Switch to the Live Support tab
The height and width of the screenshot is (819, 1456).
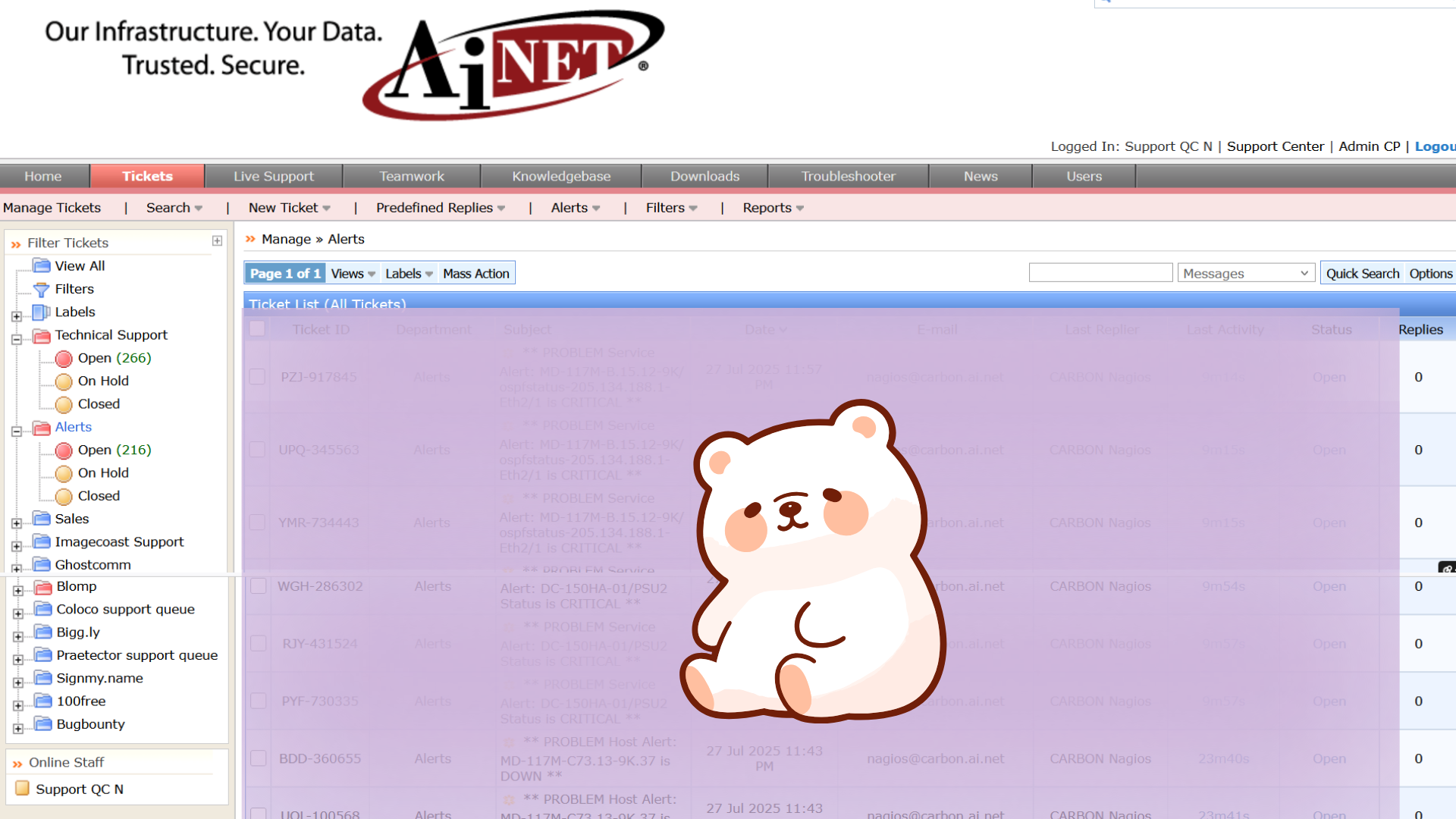point(274,176)
